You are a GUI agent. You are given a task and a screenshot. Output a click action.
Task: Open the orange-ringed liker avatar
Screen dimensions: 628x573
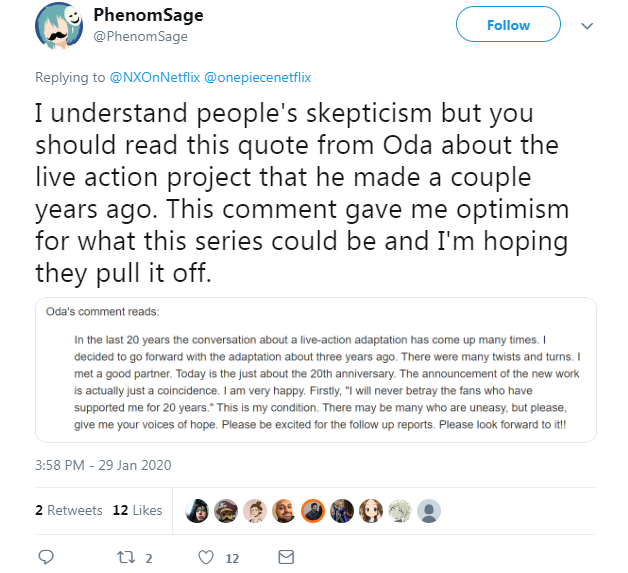[313, 511]
